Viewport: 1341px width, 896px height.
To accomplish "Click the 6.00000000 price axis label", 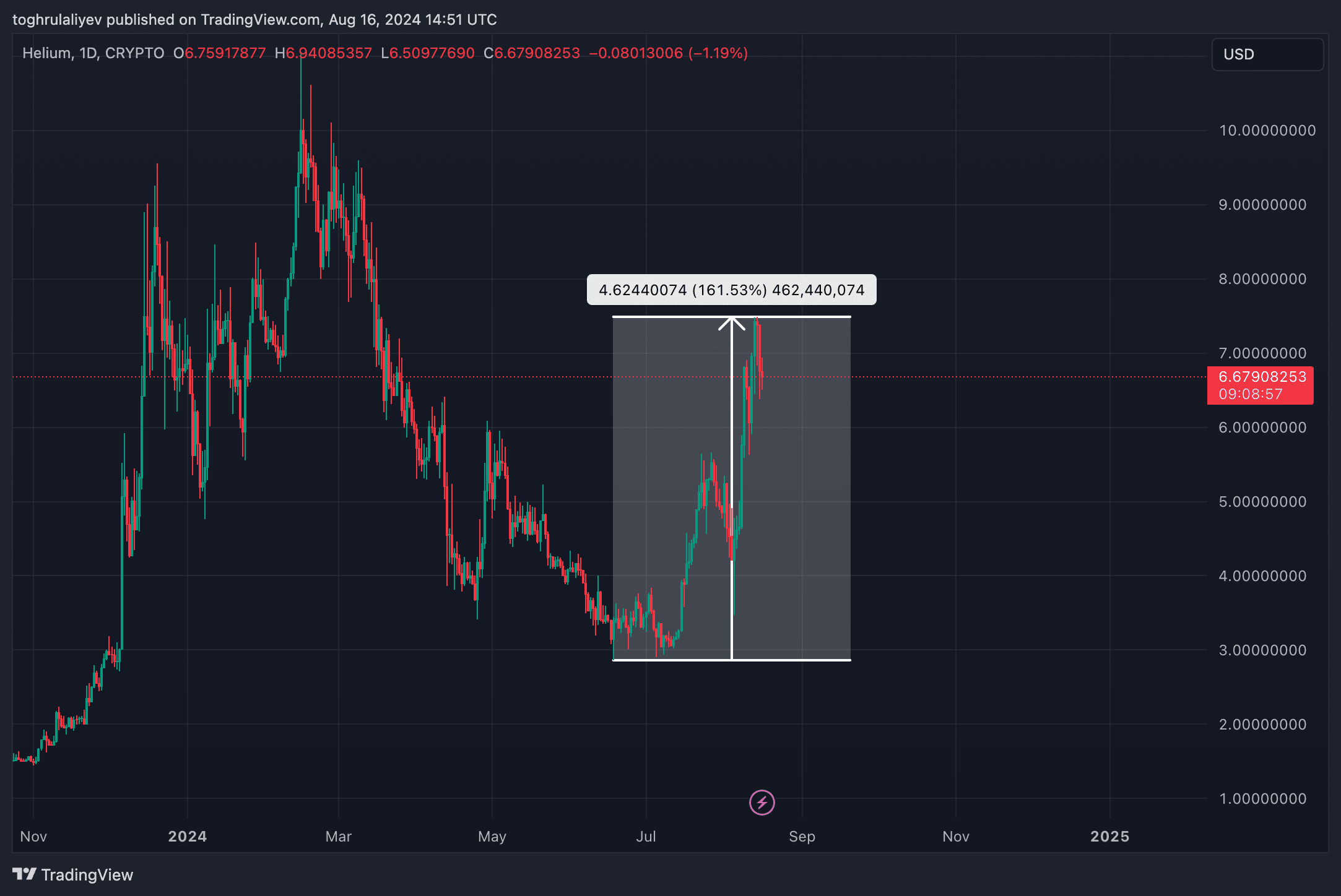I will click(1262, 428).
